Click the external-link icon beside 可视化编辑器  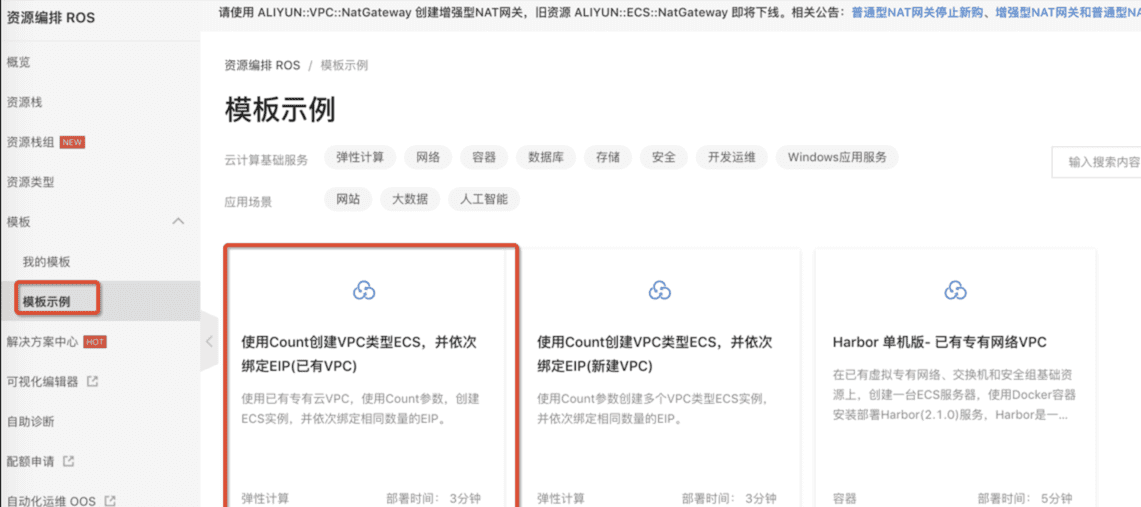(92, 380)
